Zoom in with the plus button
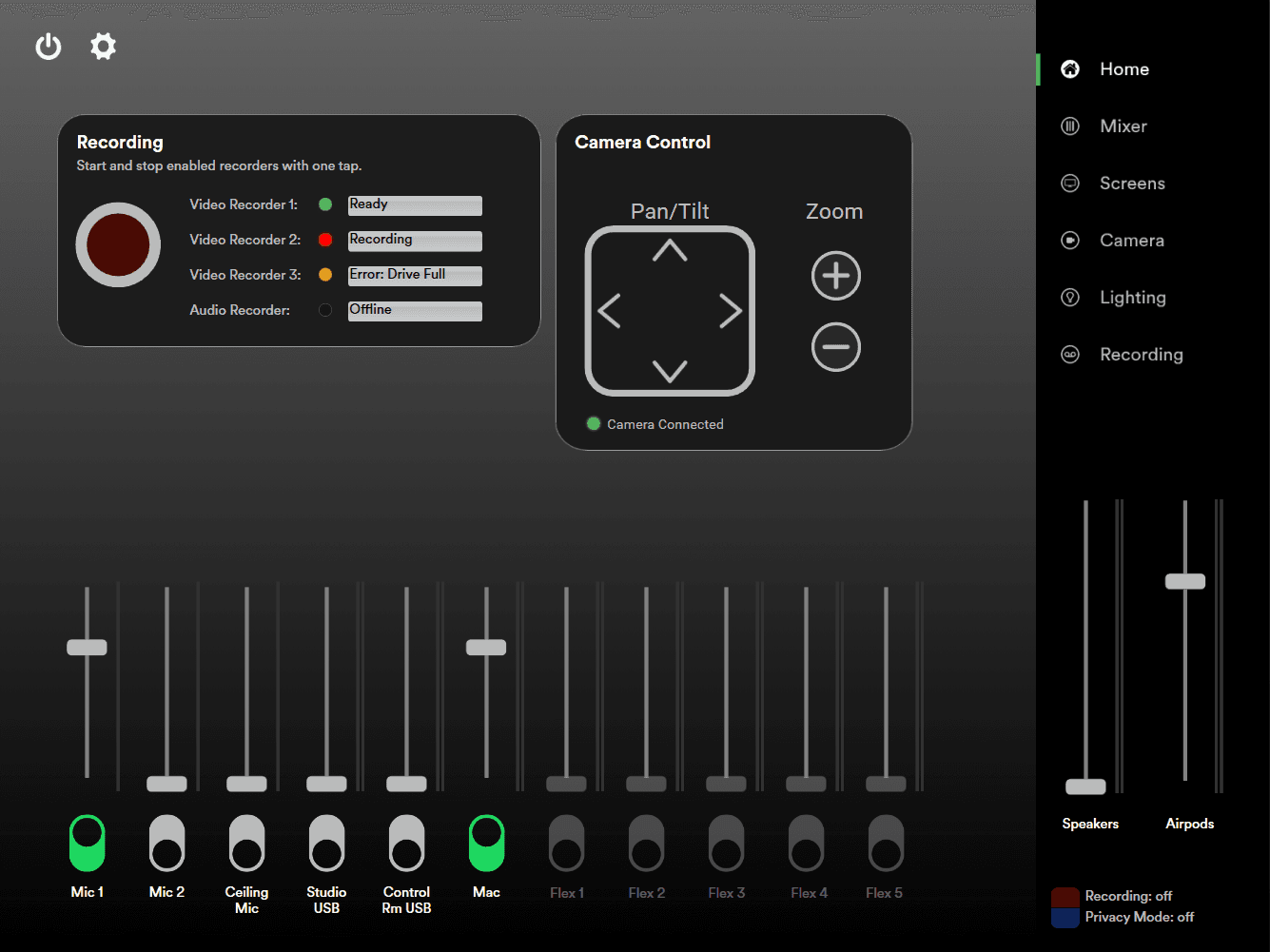This screenshot has width=1270, height=952. tap(836, 276)
